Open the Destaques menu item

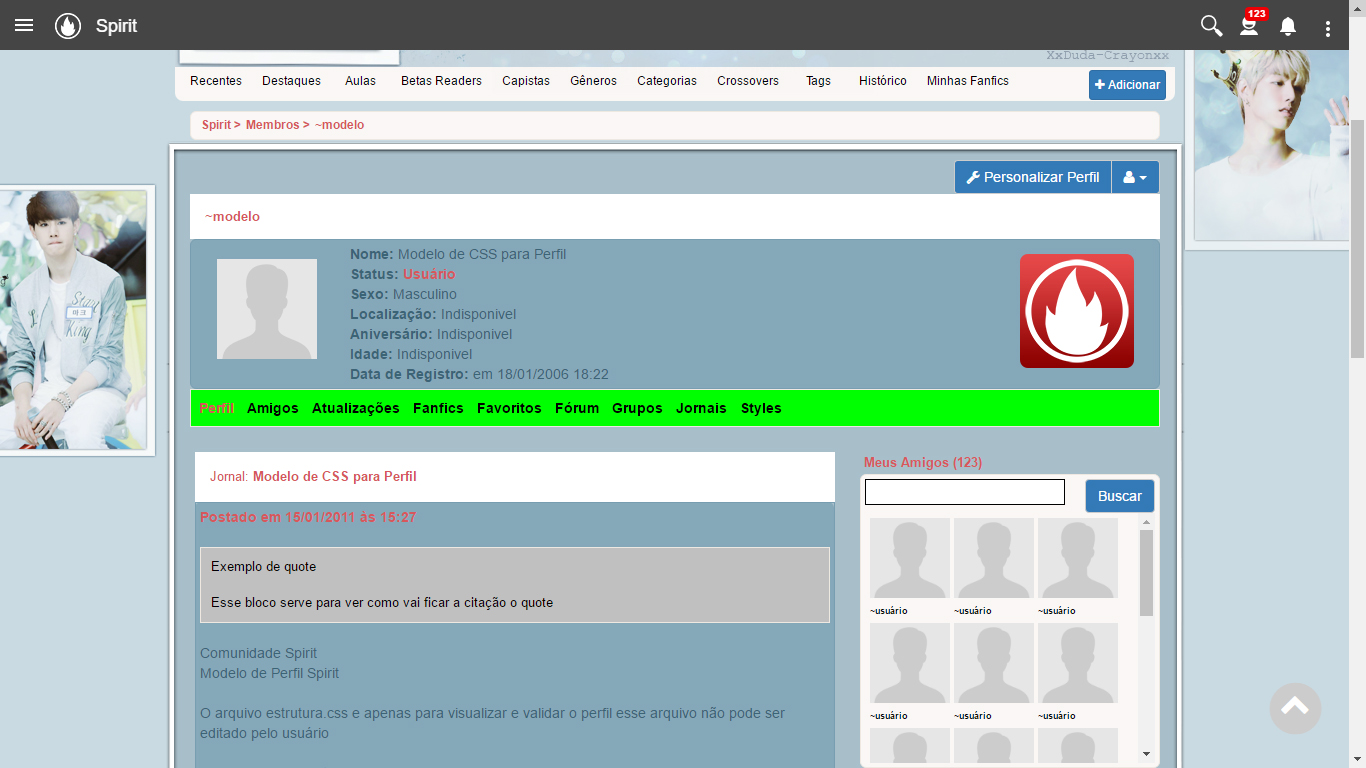click(x=291, y=81)
